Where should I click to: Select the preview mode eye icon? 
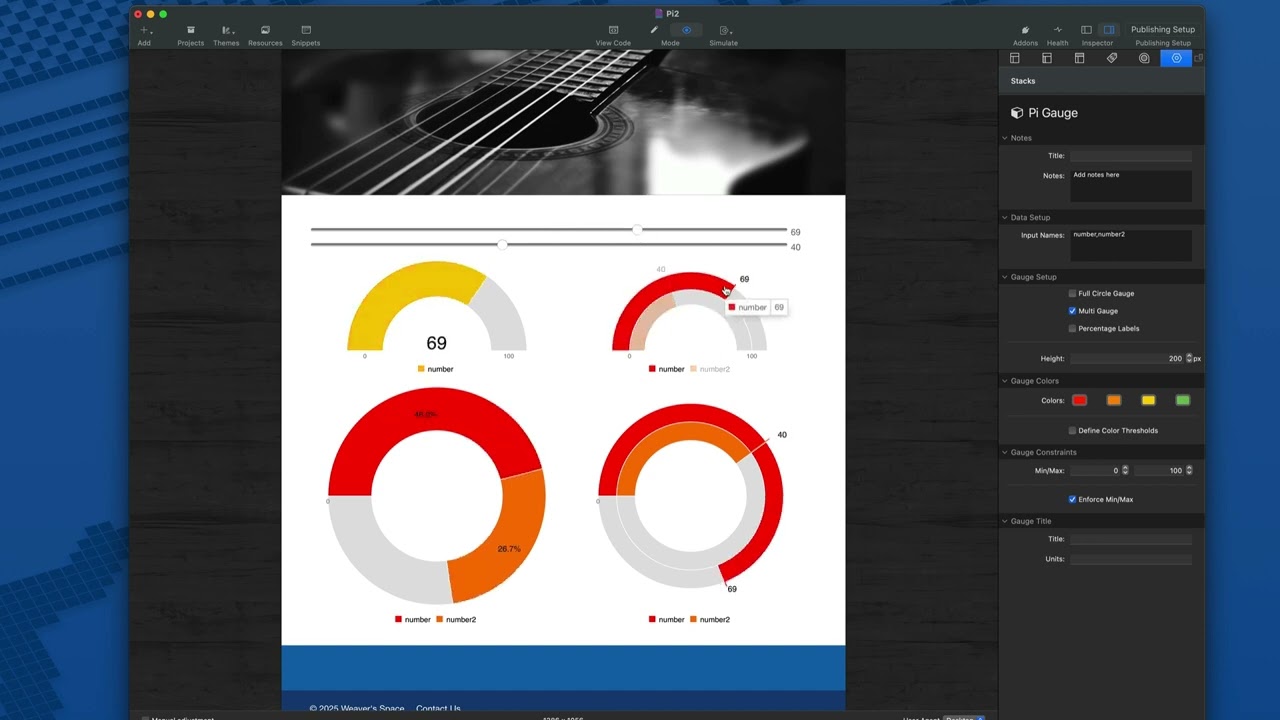click(686, 30)
